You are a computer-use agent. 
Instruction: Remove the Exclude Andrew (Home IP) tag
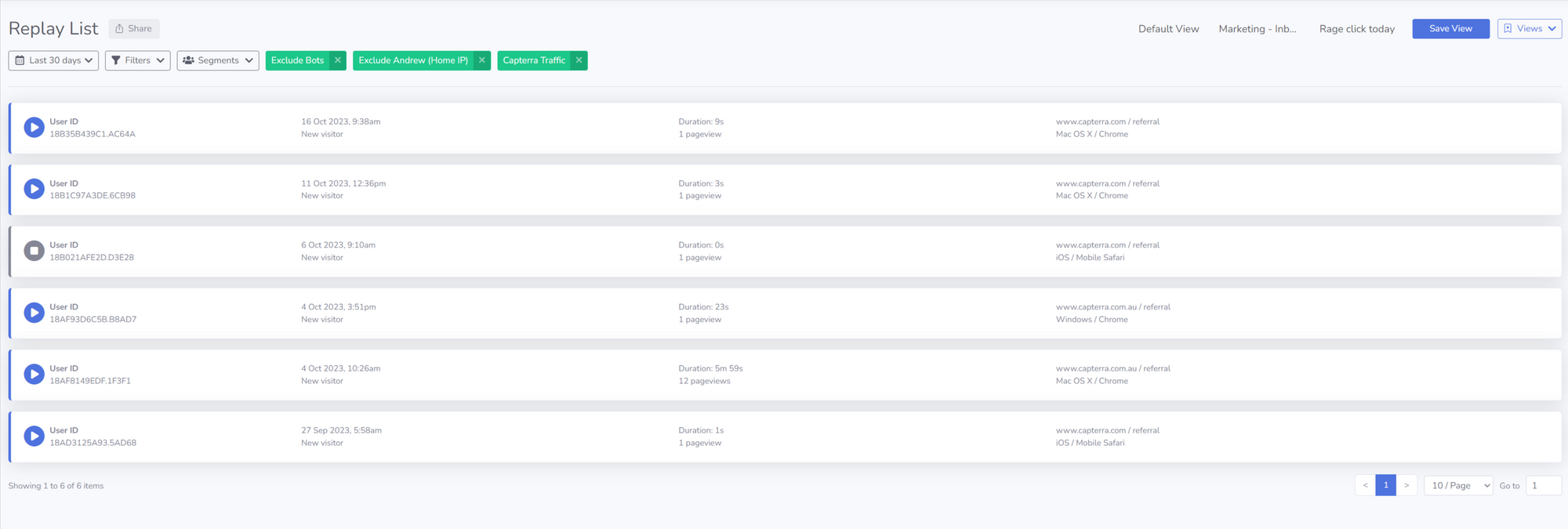click(x=482, y=60)
